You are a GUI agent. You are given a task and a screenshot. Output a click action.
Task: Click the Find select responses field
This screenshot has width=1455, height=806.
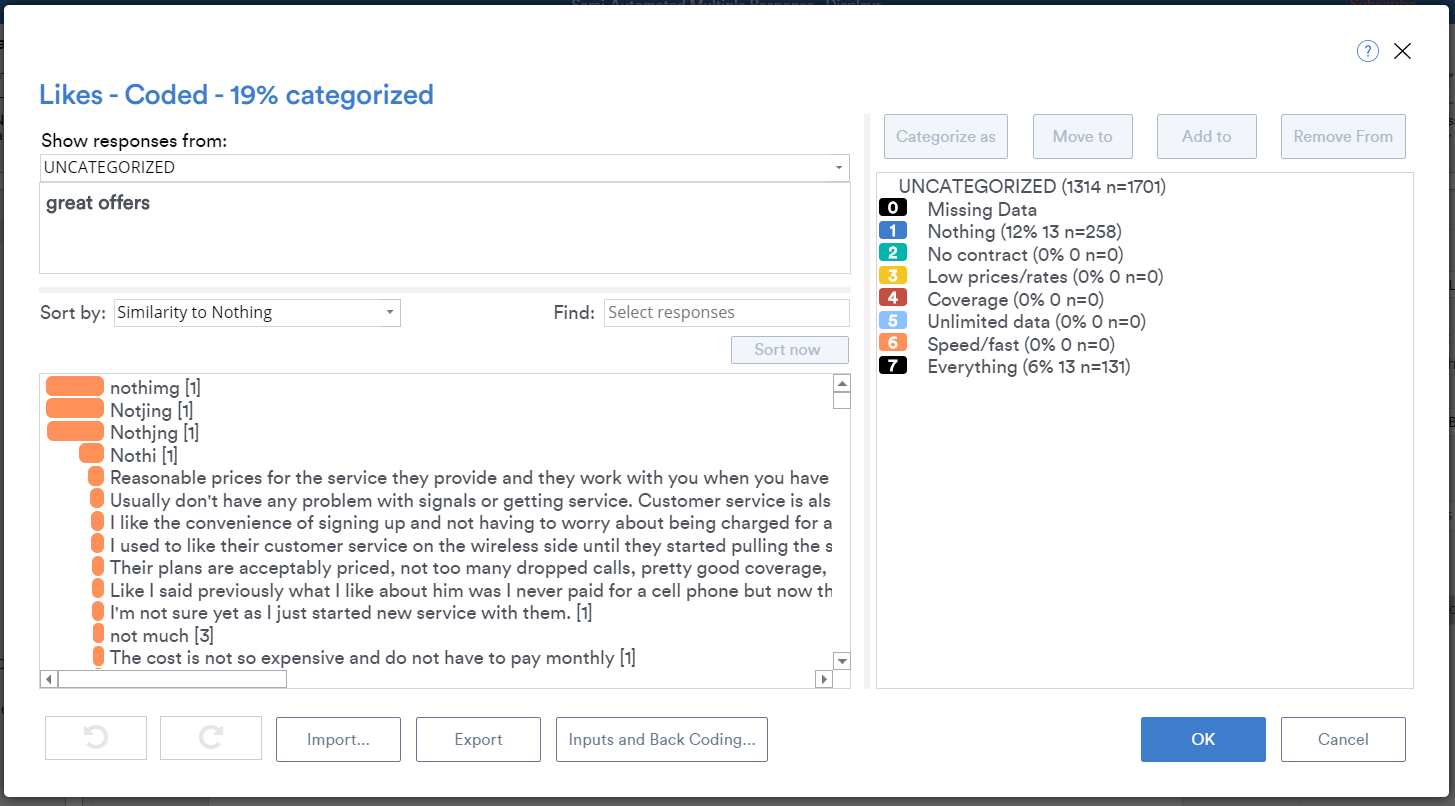click(x=726, y=313)
